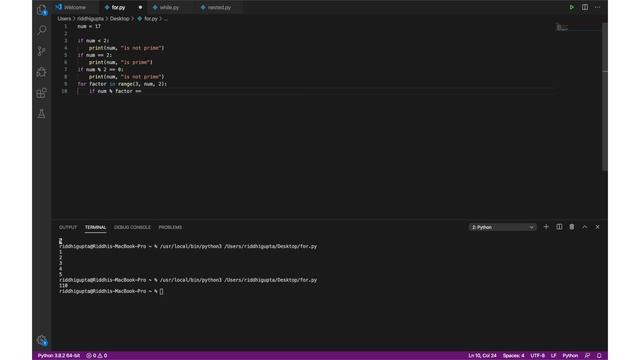Maximize the panel with up chevron
The width and height of the screenshot is (640, 360).
click(x=584, y=227)
